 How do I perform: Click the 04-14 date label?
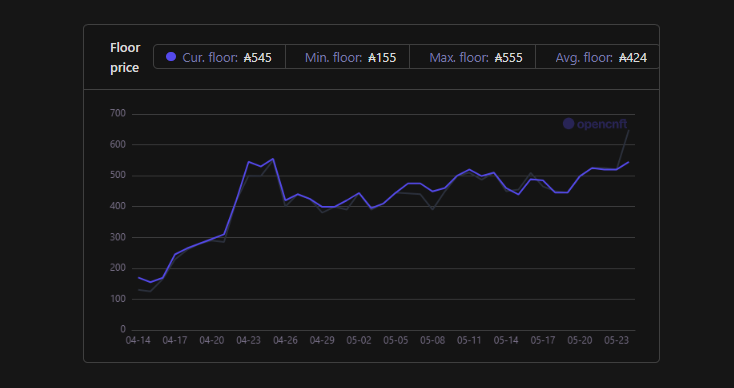tap(138, 340)
